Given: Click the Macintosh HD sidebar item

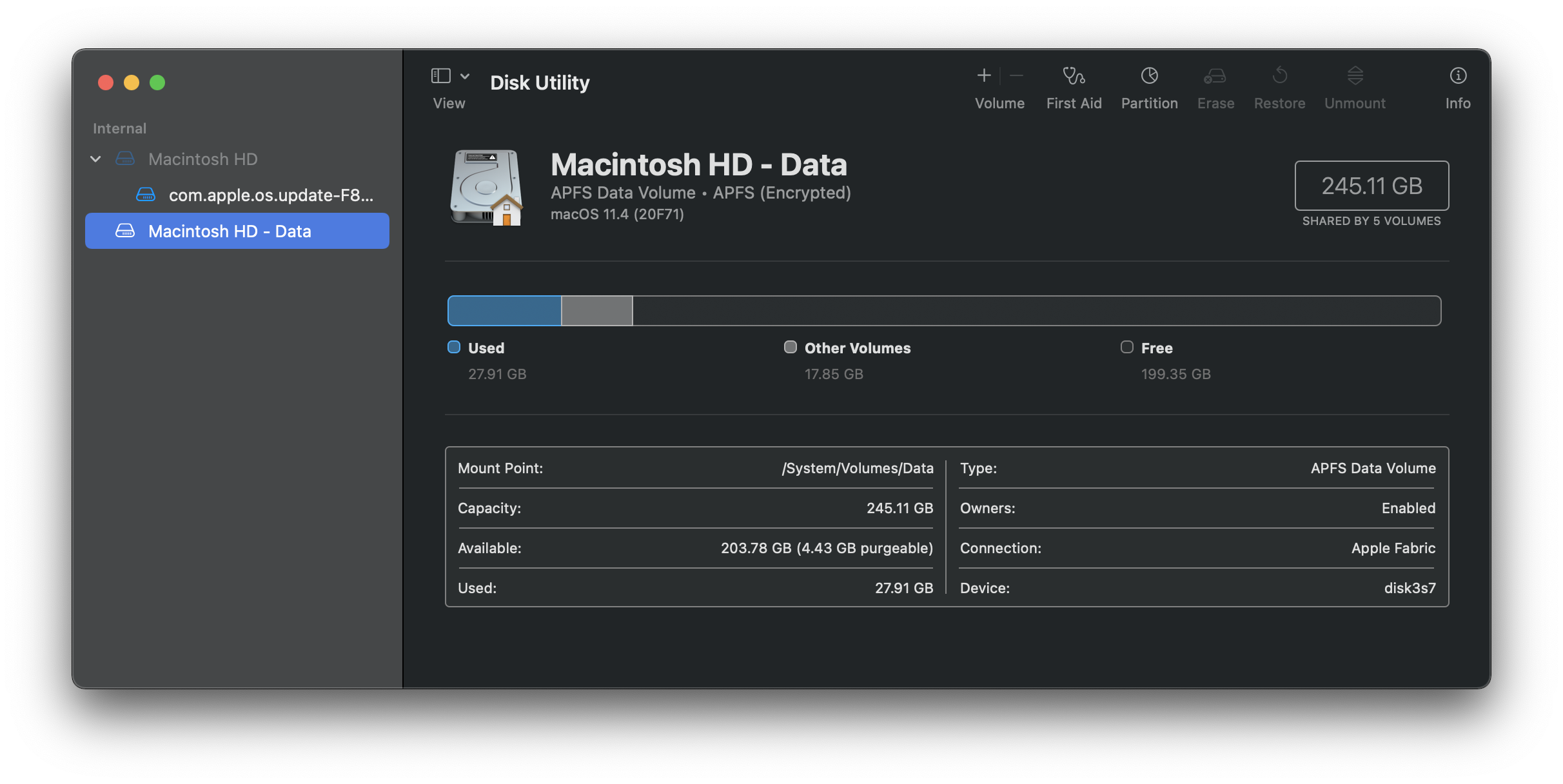Looking at the screenshot, I should [x=203, y=158].
